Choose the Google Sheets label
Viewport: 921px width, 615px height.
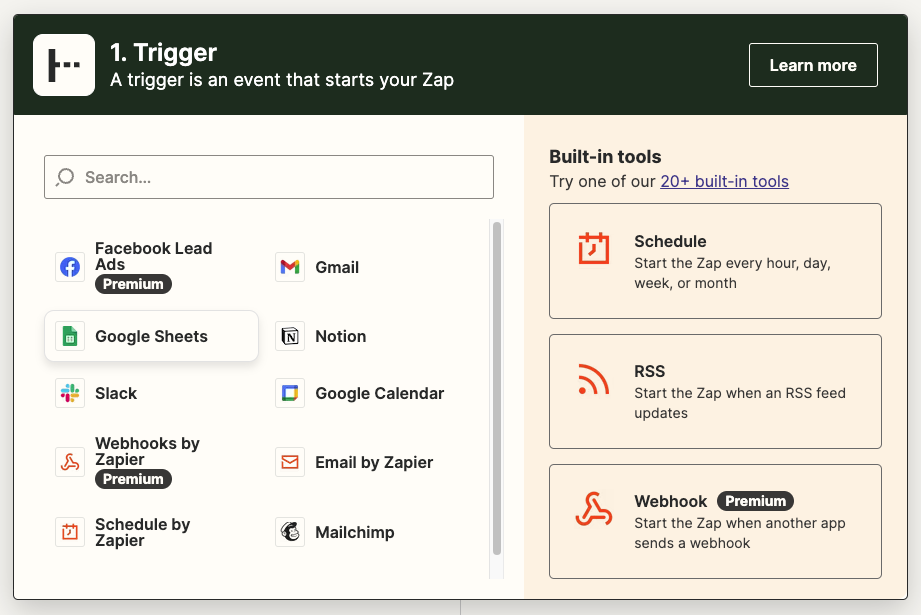pyautogui.click(x=152, y=336)
